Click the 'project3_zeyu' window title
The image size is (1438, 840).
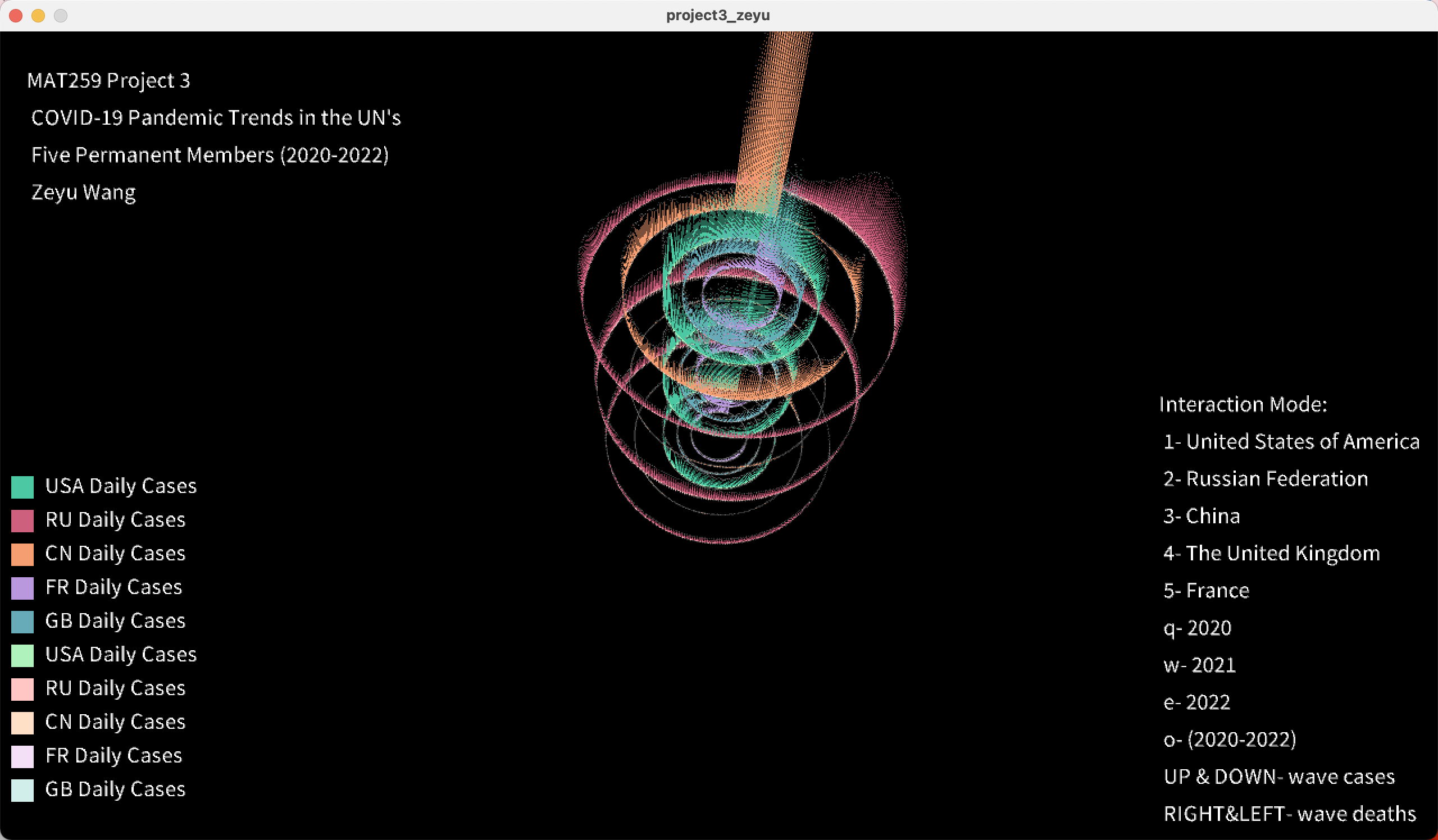718,15
